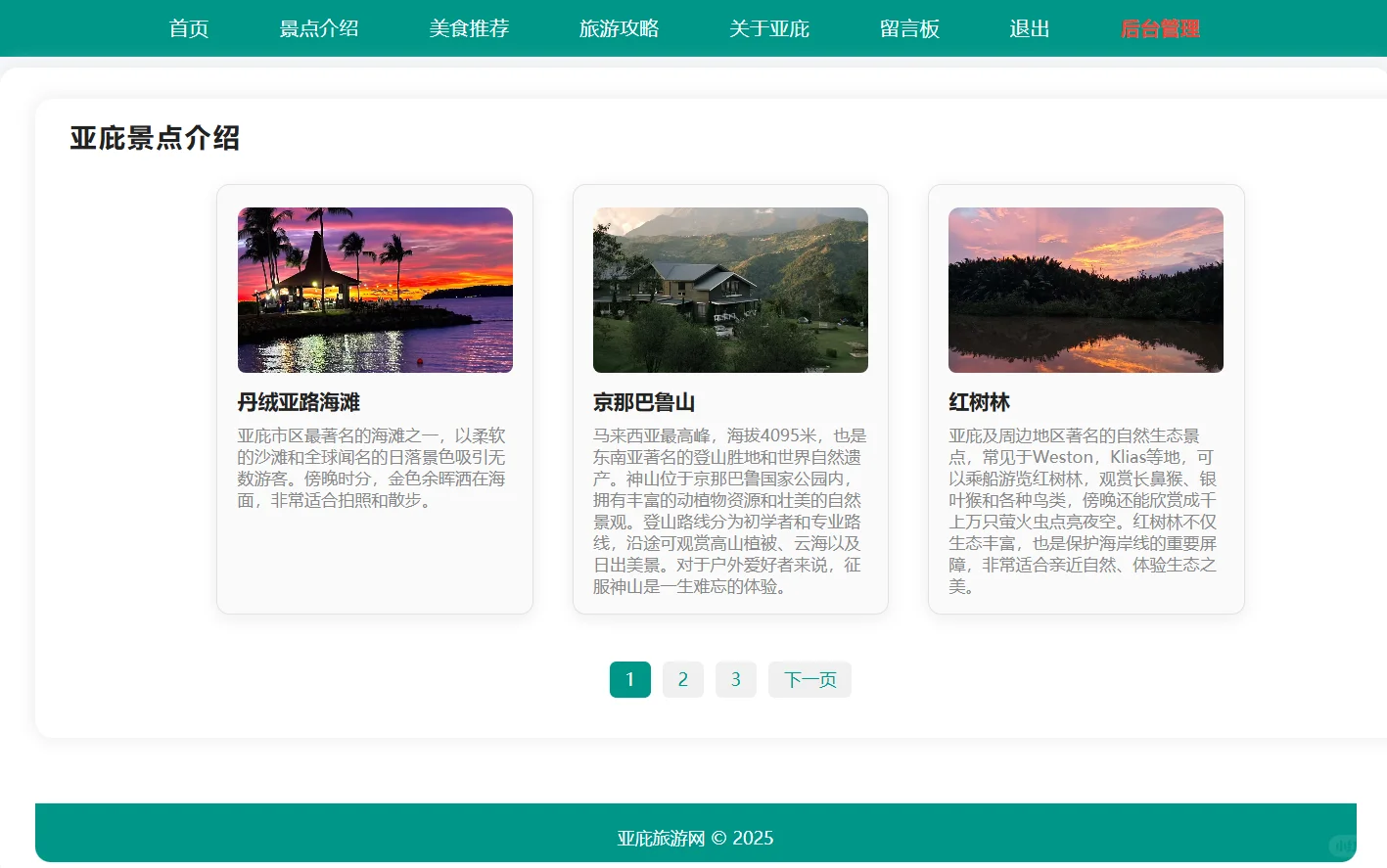Image resolution: width=1387 pixels, height=868 pixels.
Task: Open the 景点介绍 navigation tab
Action: coord(320,28)
